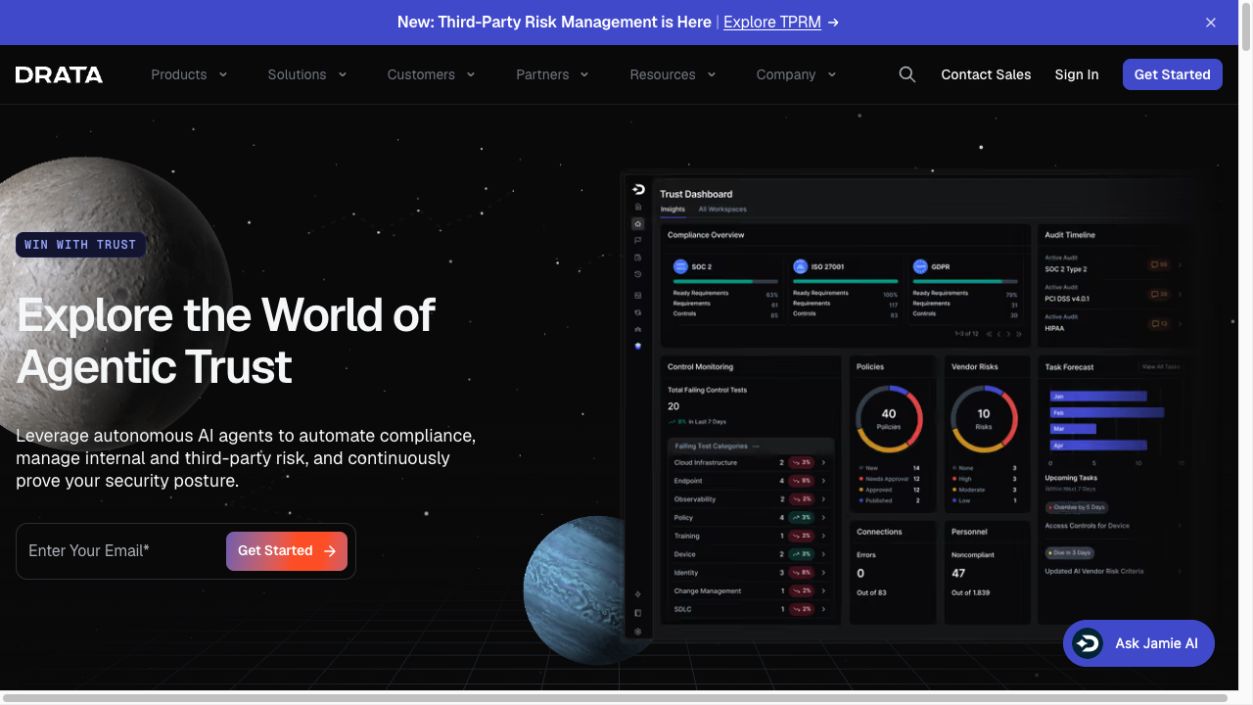Click the Identity red trend badge
This screenshot has width=1253, height=705.
pyautogui.click(x=801, y=573)
